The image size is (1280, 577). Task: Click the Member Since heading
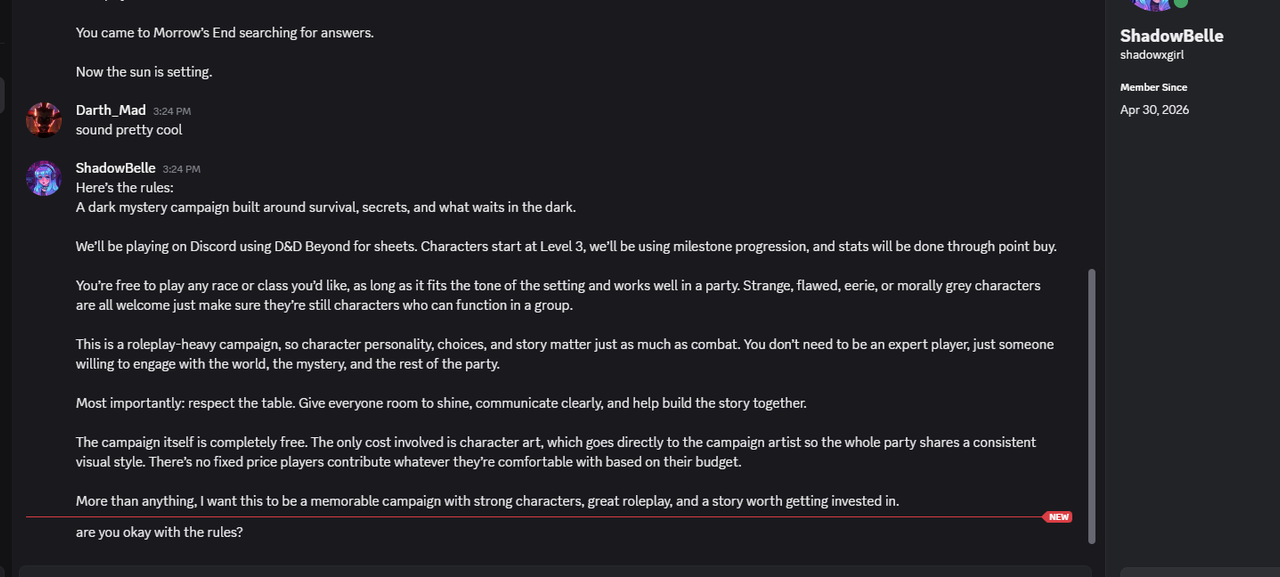click(x=1154, y=87)
